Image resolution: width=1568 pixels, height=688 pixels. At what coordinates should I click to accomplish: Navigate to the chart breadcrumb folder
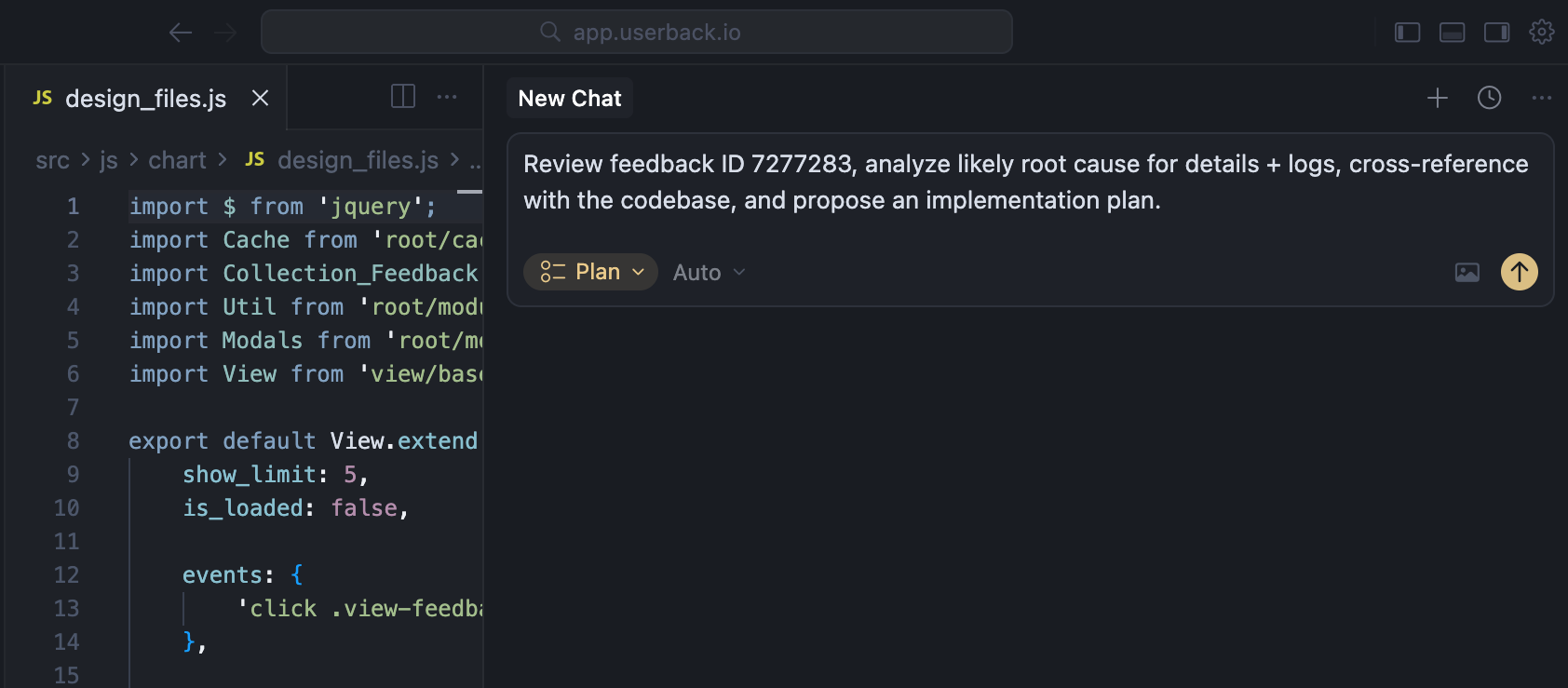pyautogui.click(x=177, y=160)
